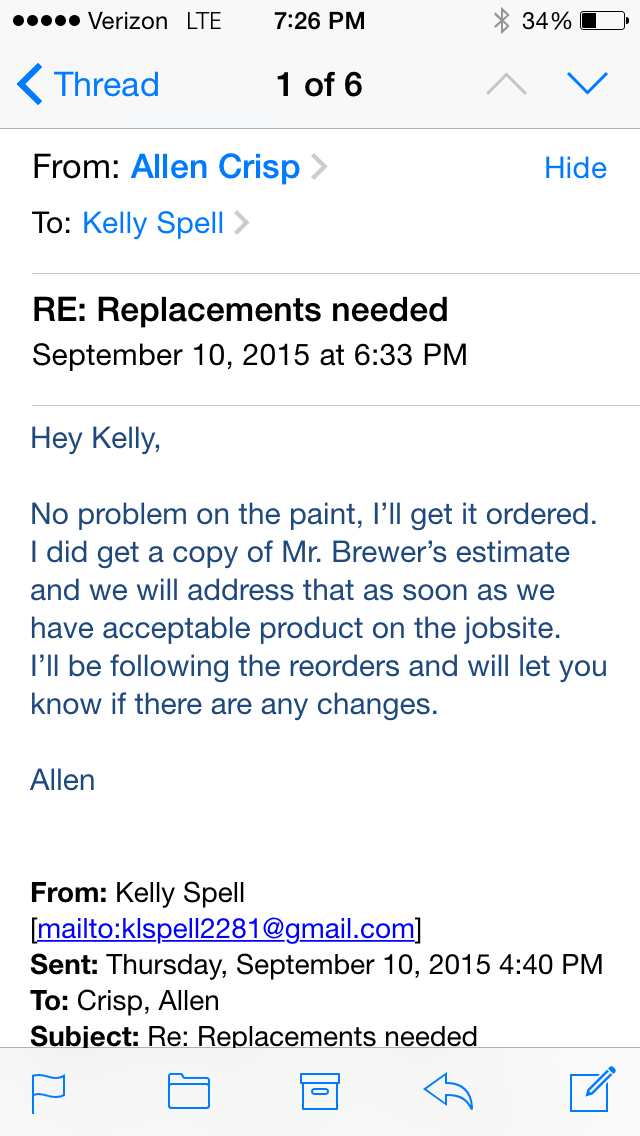
Task: Tap the September 10, 2015 date line
Action: coord(249,355)
